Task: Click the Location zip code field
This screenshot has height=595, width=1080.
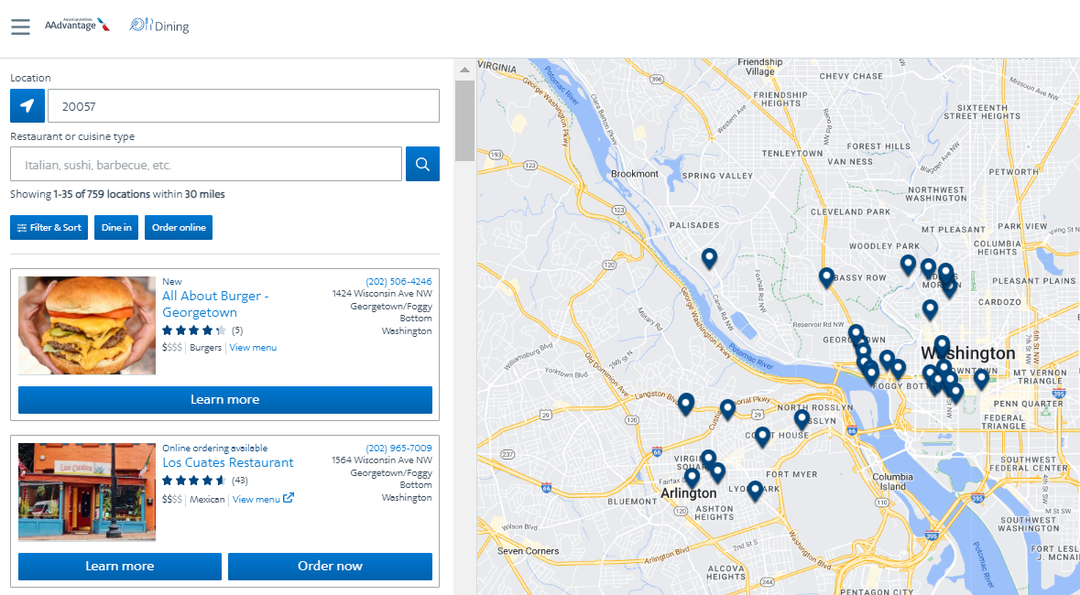Action: tap(243, 106)
